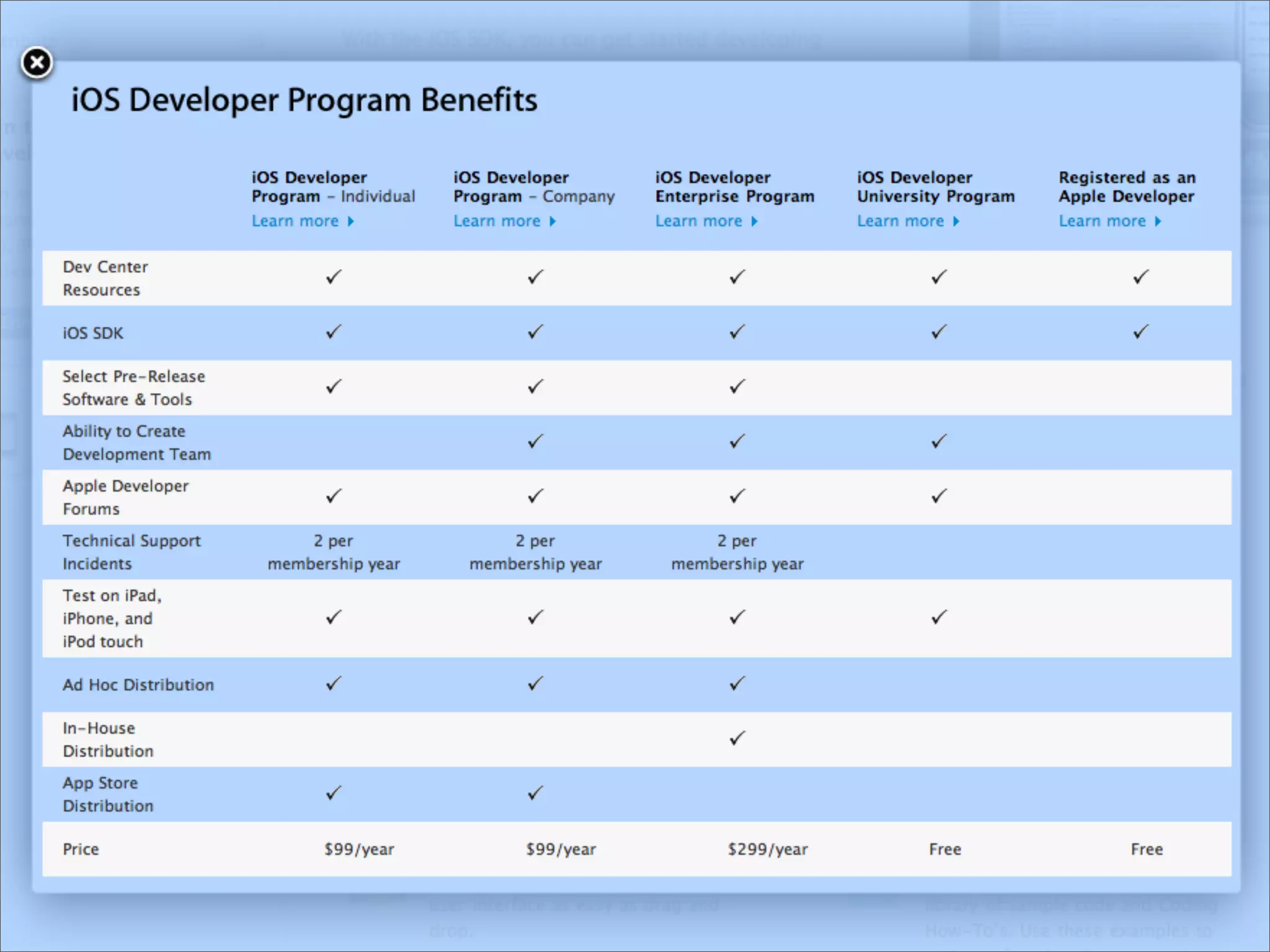Select the iOS Developer Enterprise Program heading
This screenshot has width=1270, height=952.
(x=735, y=187)
